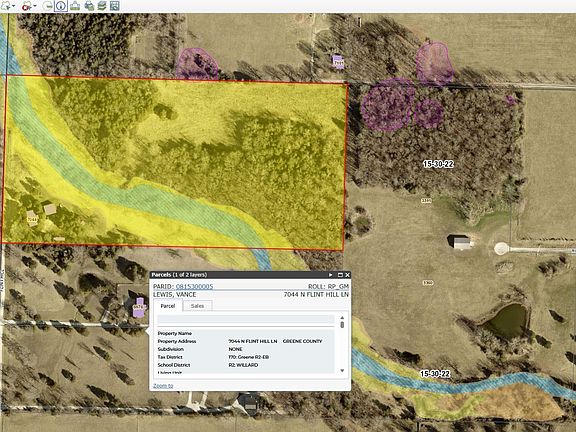Click the 'Property Address' label in the popup
Image resolution: width=576 pixels, height=432 pixels.
click(177, 341)
